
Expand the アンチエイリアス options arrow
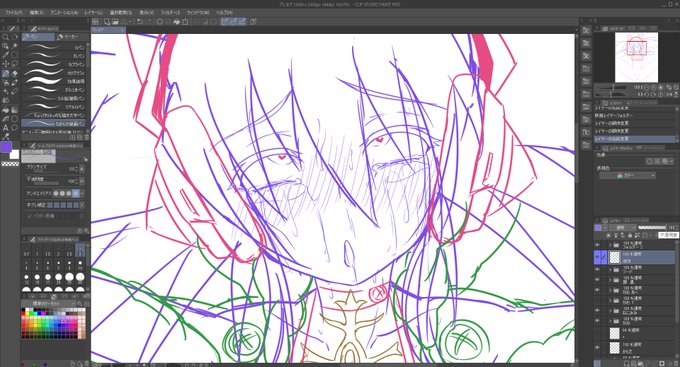(x=83, y=193)
